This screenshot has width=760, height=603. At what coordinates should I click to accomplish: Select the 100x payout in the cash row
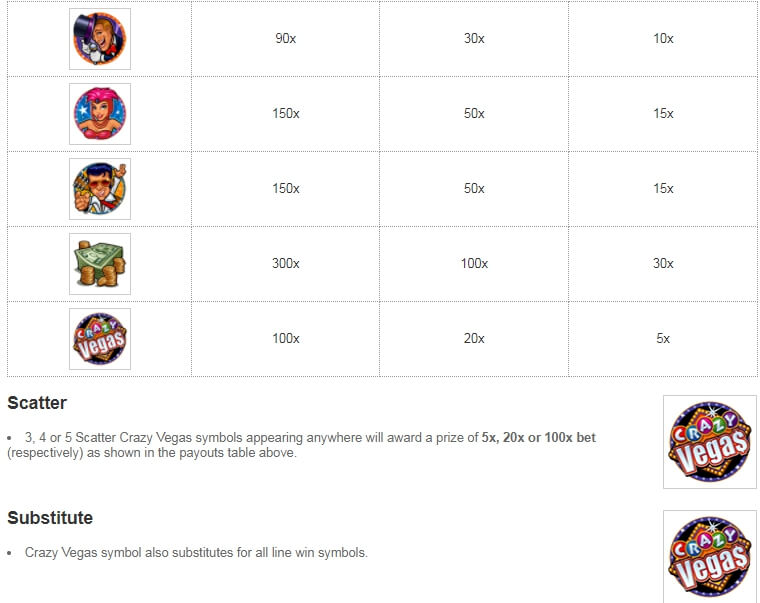(474, 264)
